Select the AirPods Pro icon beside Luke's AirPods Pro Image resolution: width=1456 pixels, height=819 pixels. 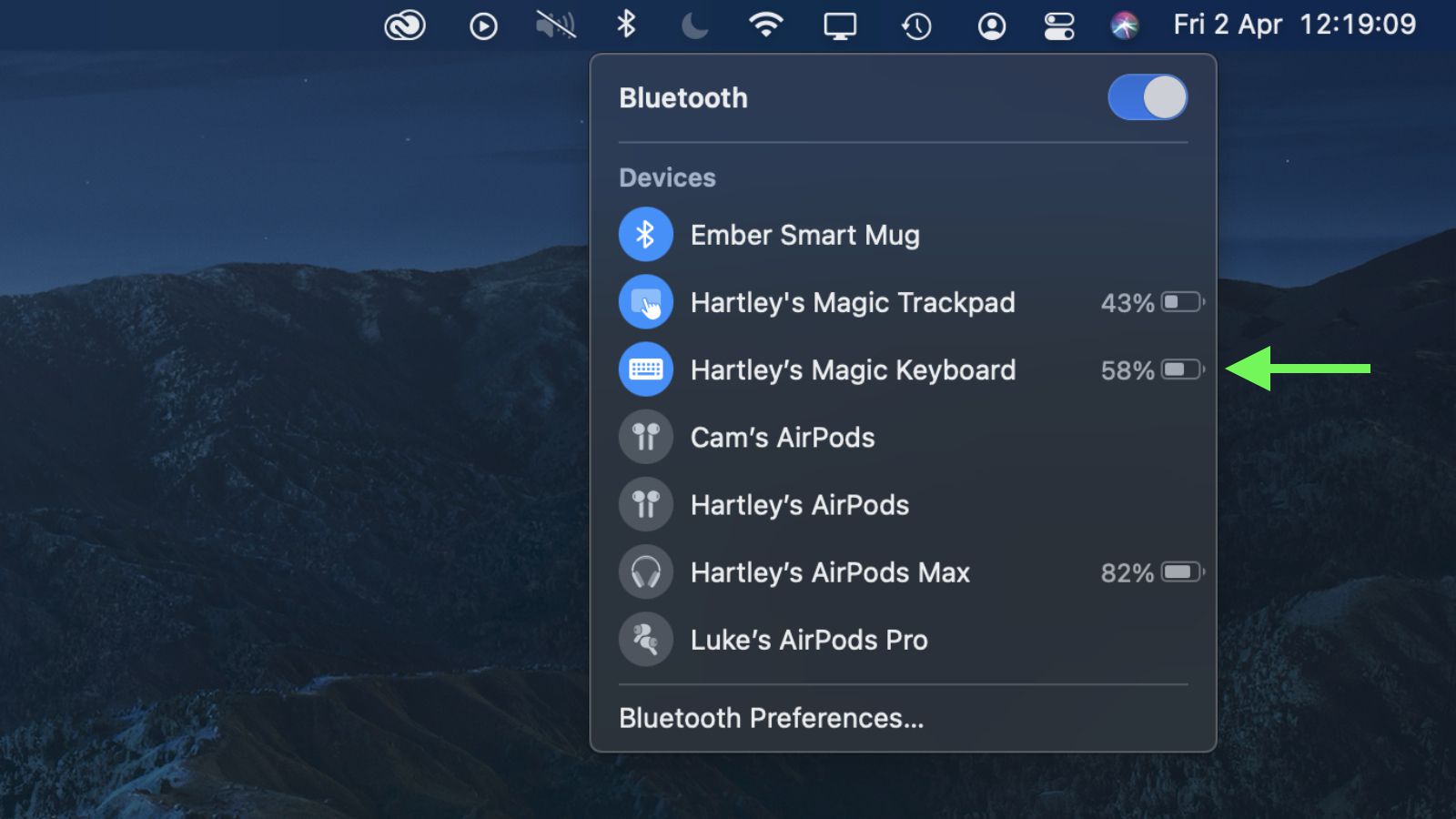(645, 639)
